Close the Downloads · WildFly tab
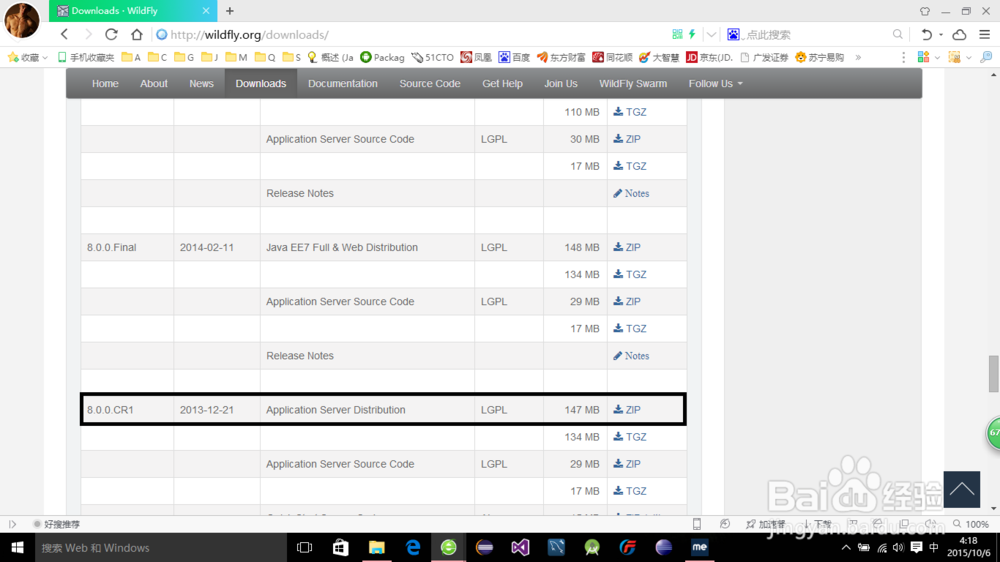This screenshot has width=1000, height=562. 206,11
